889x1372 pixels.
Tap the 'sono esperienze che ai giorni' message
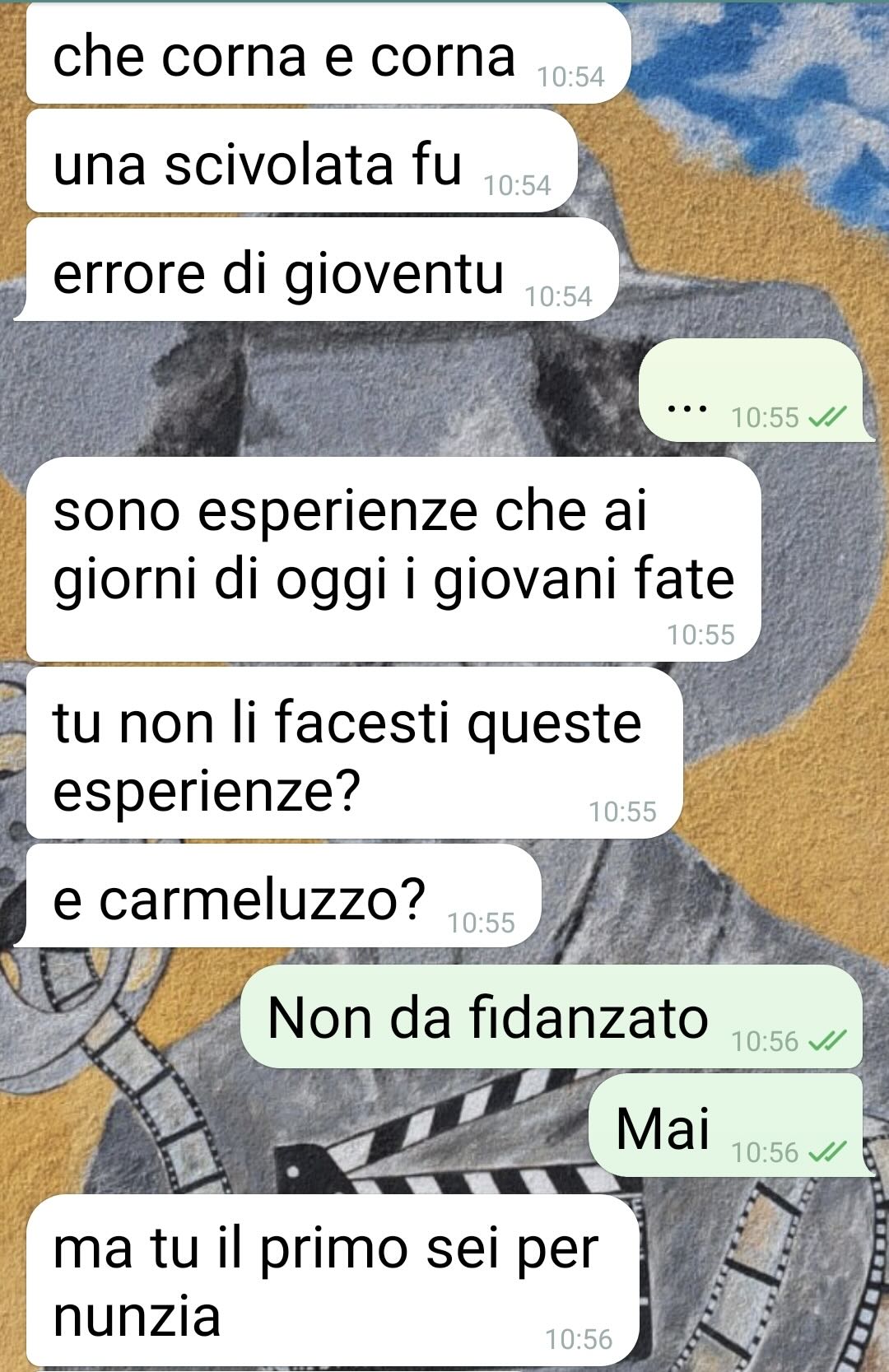click(393, 559)
